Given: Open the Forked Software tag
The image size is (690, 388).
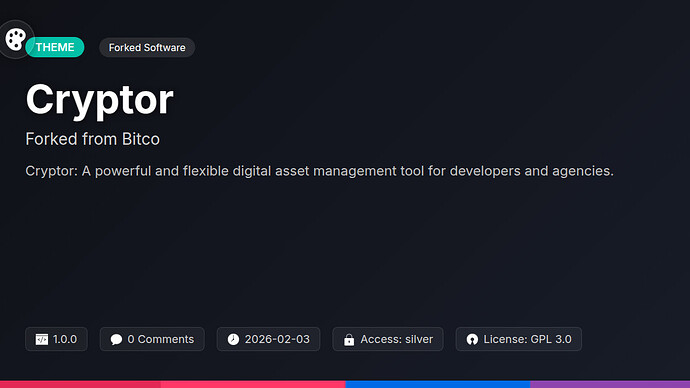Looking at the screenshot, I should point(147,48).
